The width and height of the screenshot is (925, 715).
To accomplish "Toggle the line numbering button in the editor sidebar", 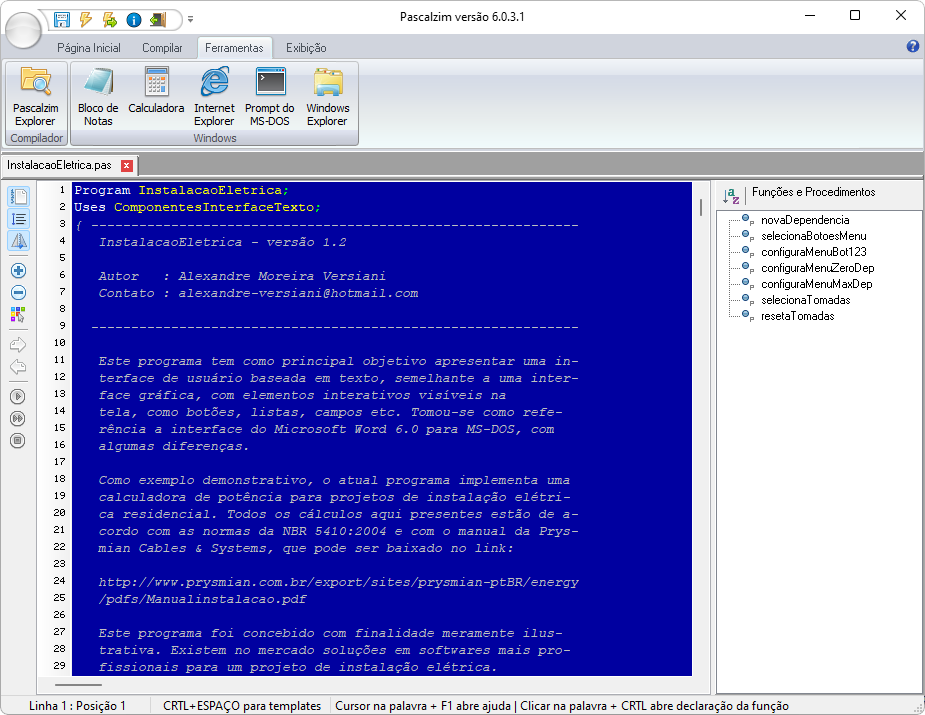I will pyautogui.click(x=19, y=218).
